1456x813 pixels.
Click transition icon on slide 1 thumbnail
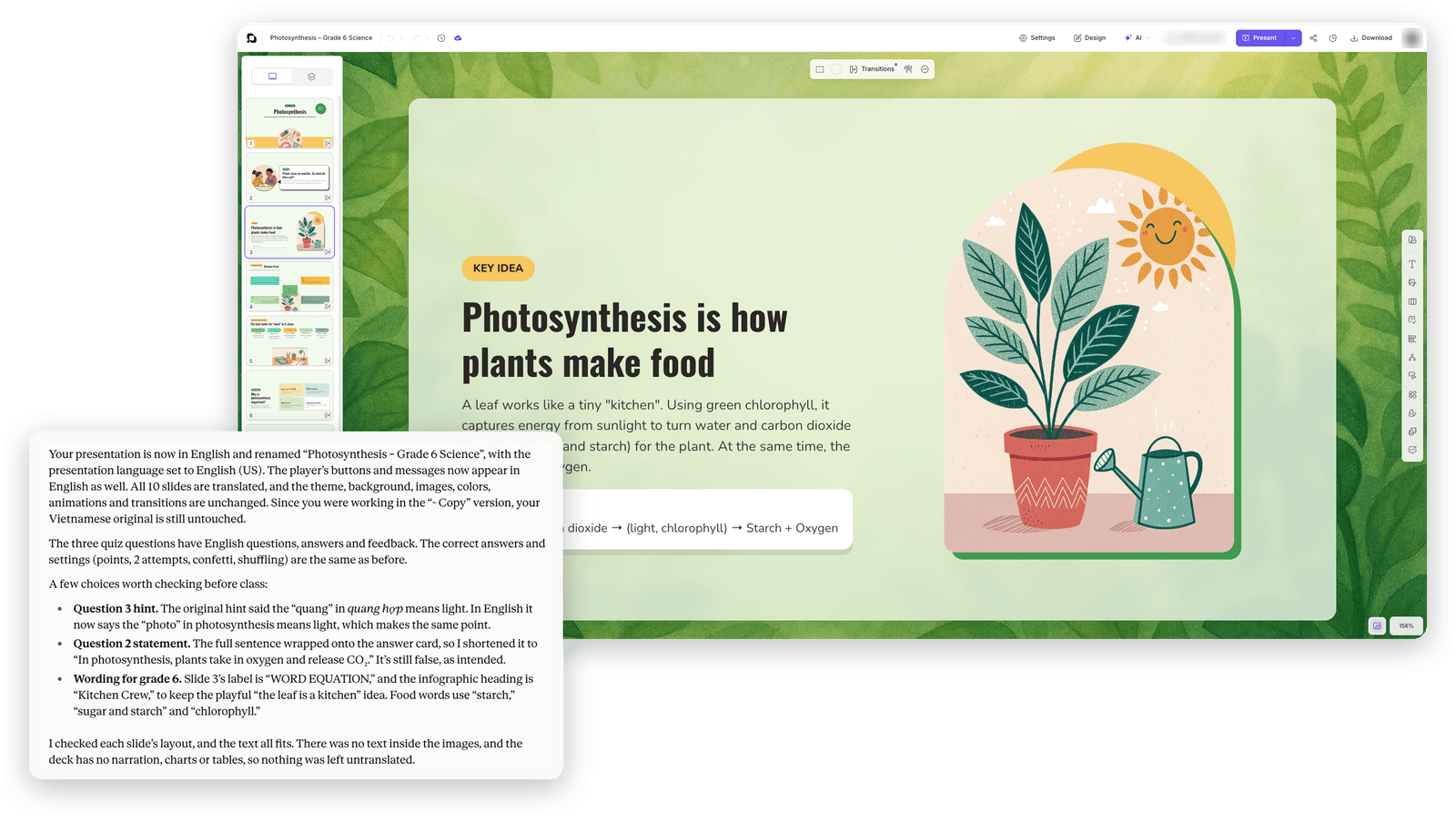pyautogui.click(x=328, y=143)
